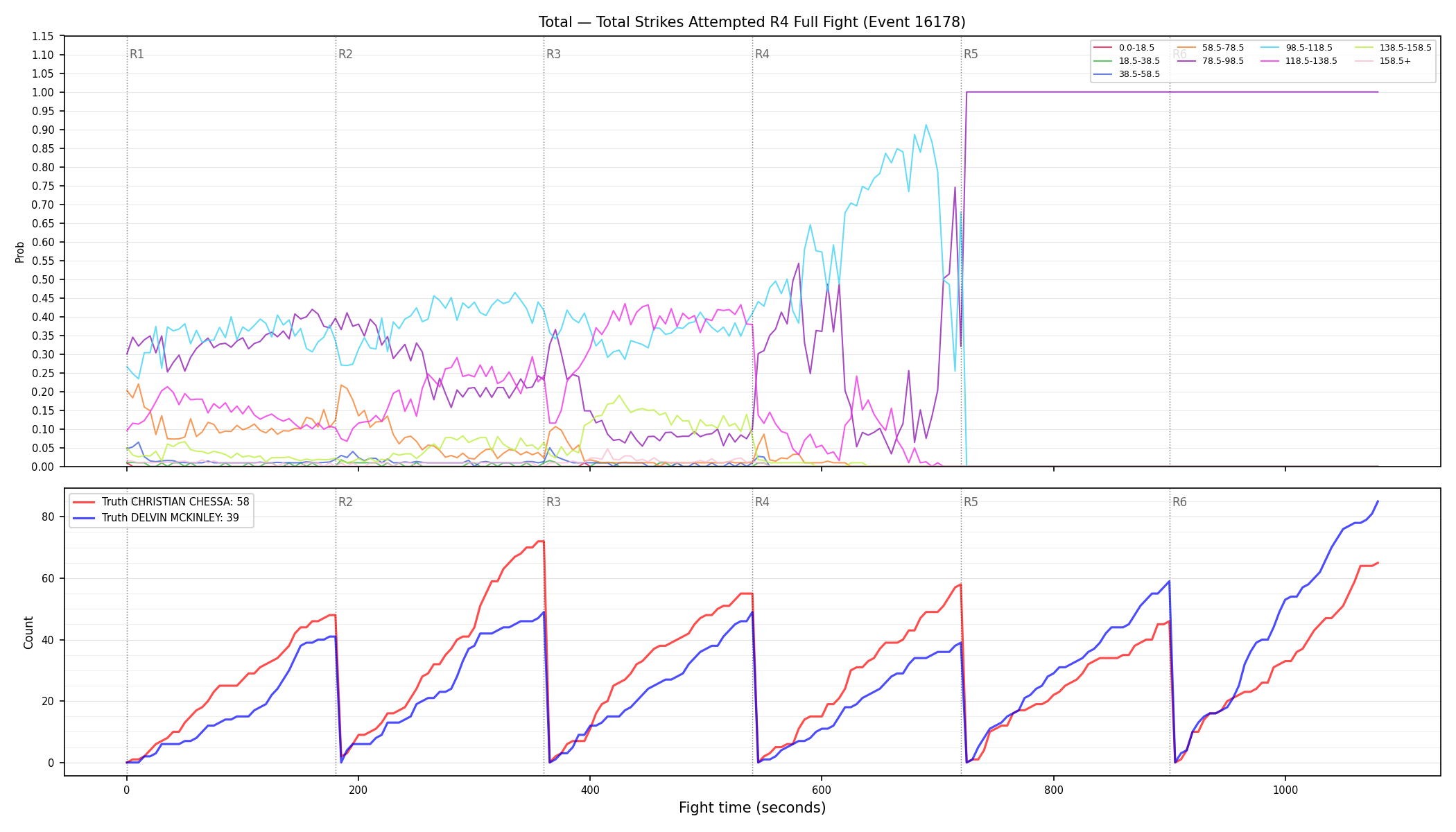
Task: Click 'R3' round marker in the count chart
Action: point(553,502)
